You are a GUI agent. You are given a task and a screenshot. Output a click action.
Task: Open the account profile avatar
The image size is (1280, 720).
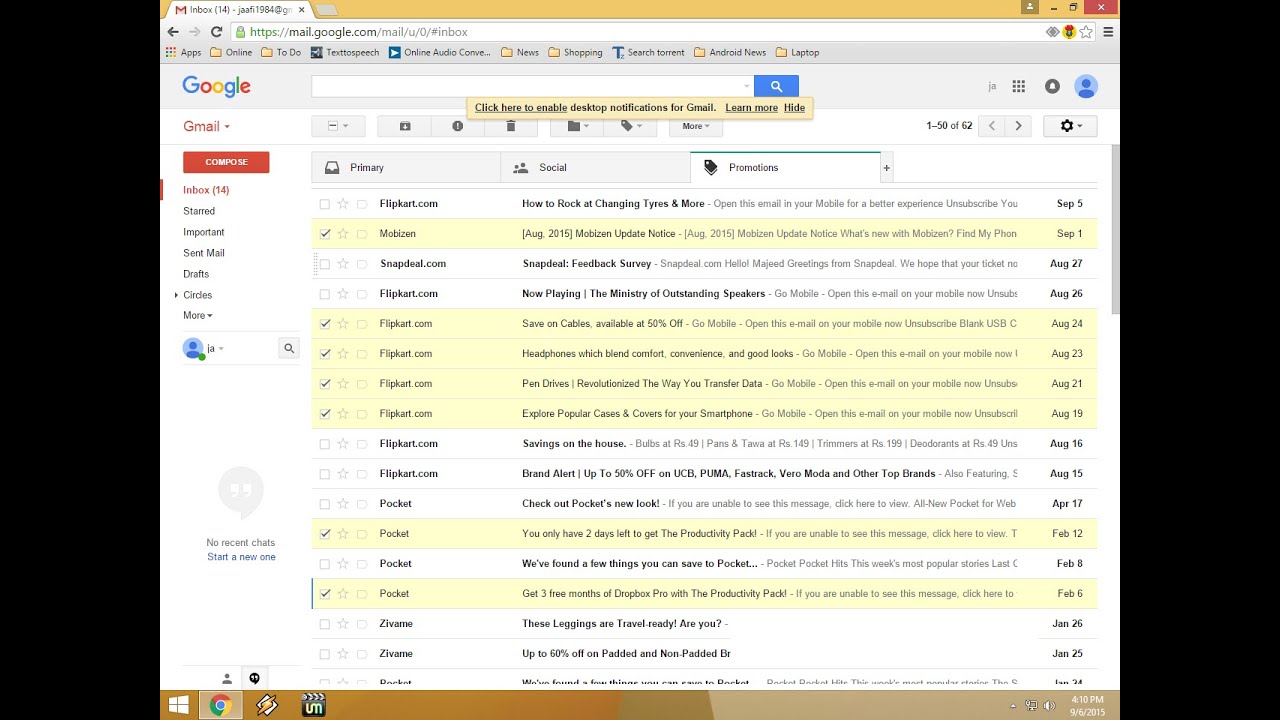(x=1086, y=87)
